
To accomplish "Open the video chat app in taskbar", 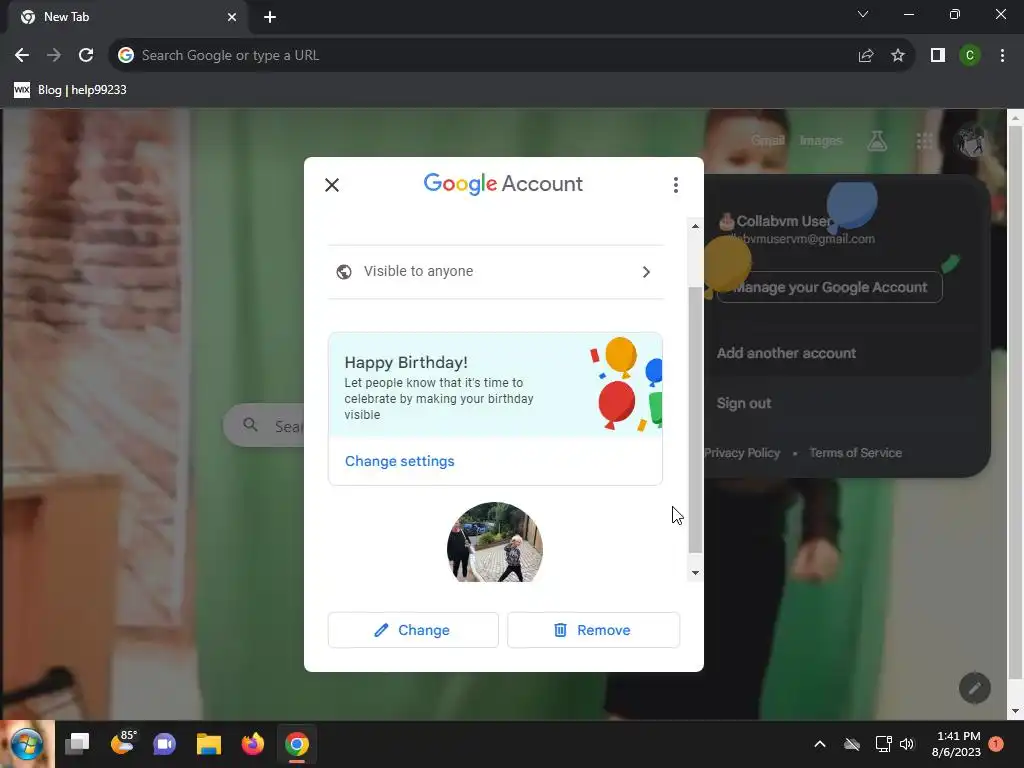I will pos(165,744).
